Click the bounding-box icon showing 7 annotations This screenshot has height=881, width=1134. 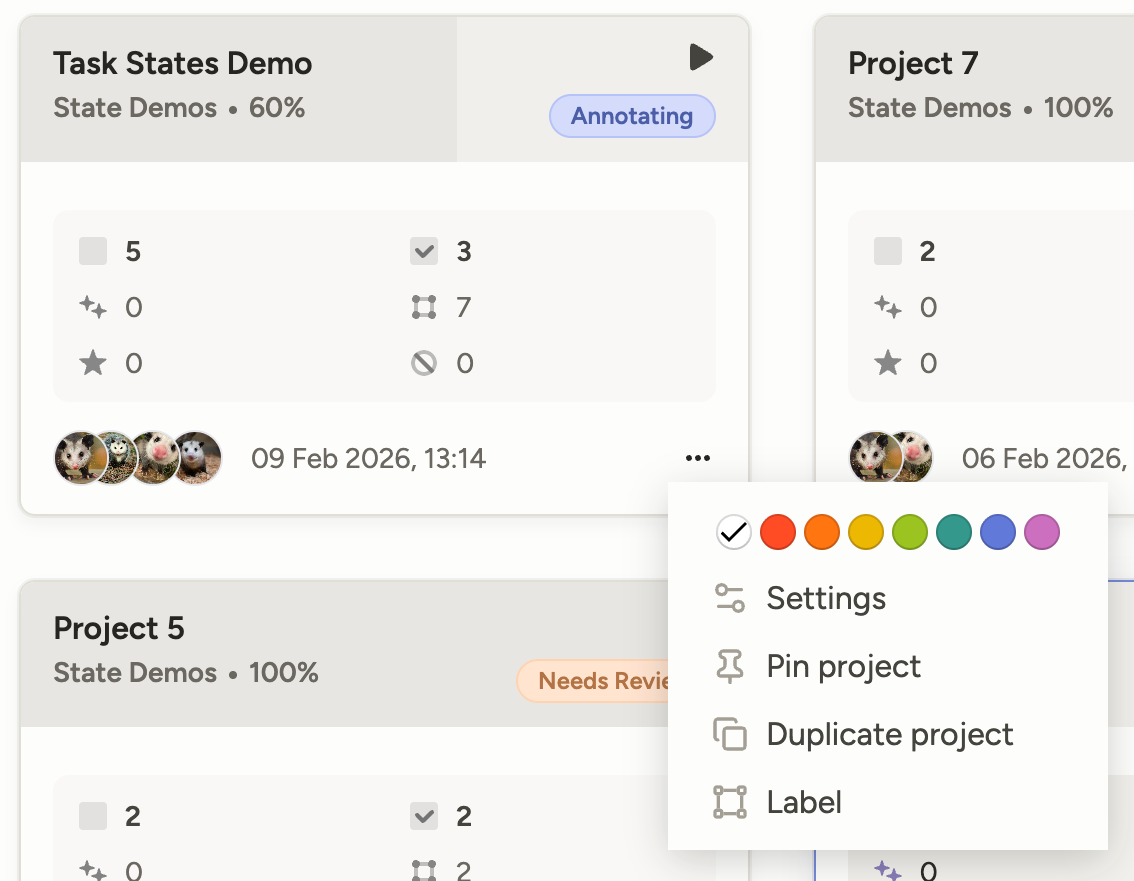tap(424, 307)
